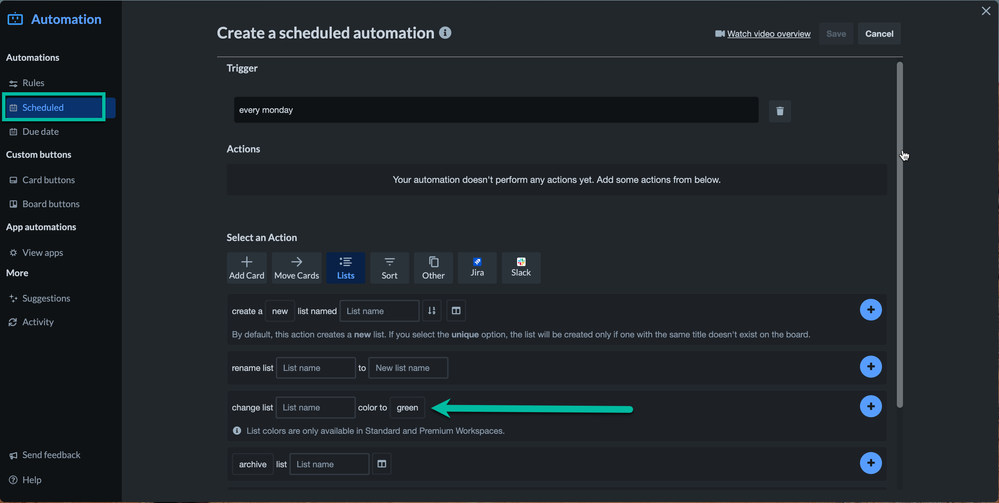This screenshot has height=503, width=999.
Task: Open Activity log in sidebar
Action: click(x=31, y=322)
